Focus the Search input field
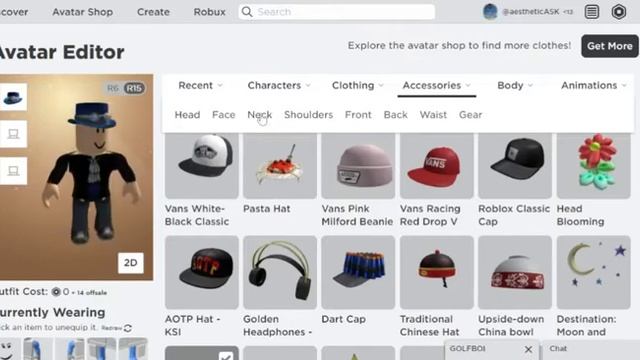 tap(337, 12)
